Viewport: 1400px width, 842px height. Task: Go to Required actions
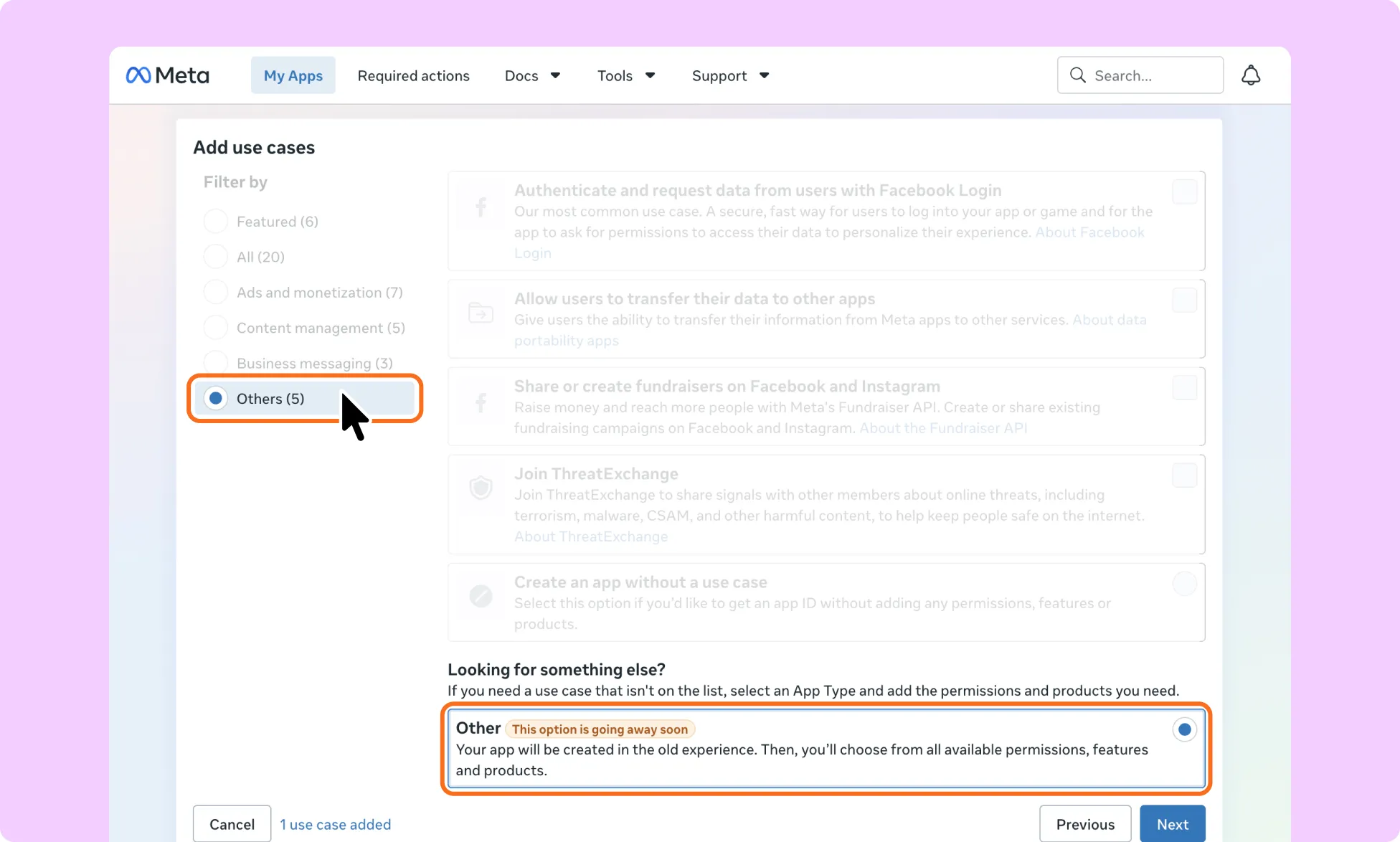[x=413, y=75]
